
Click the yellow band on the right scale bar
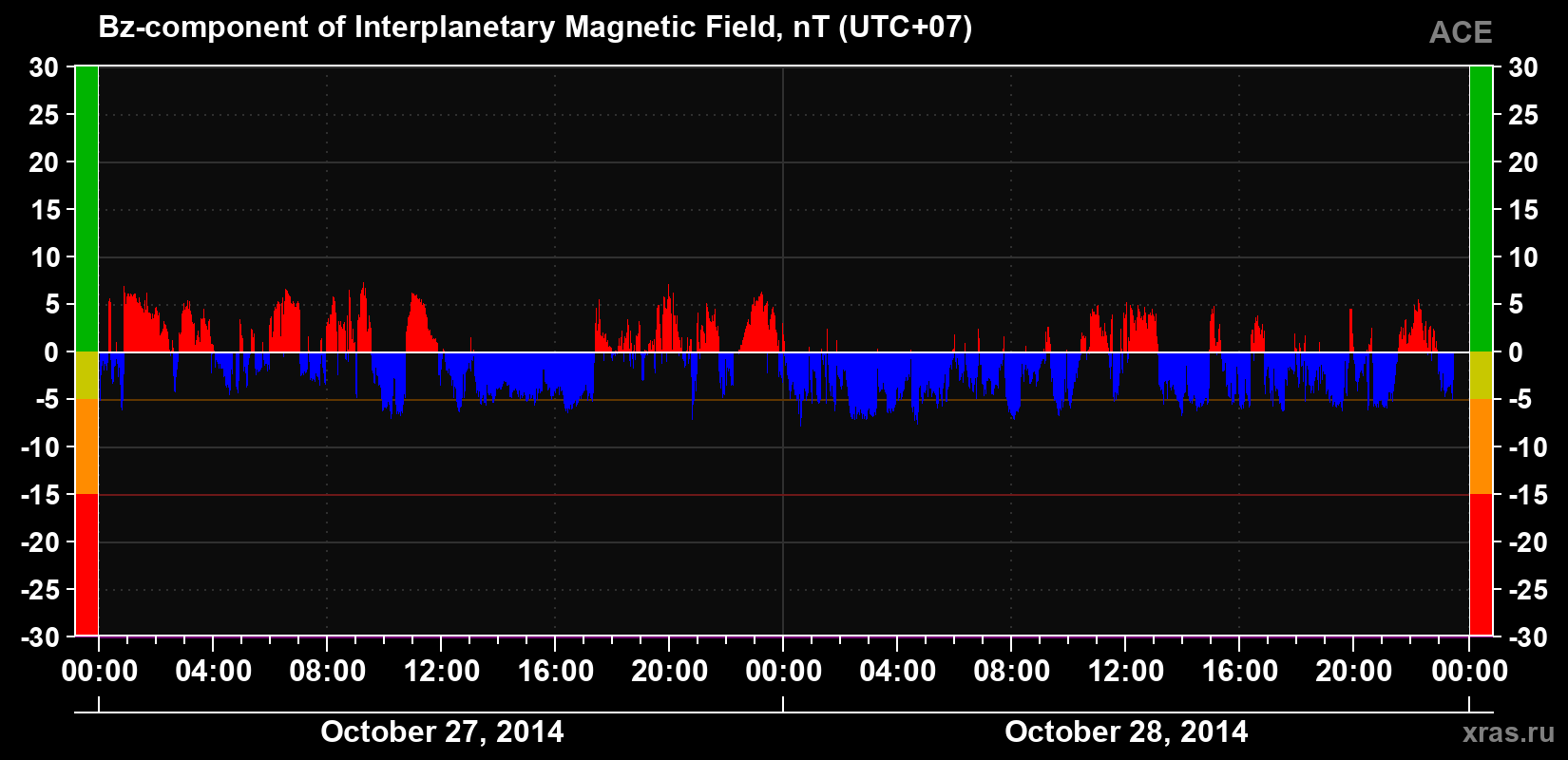(x=1481, y=375)
